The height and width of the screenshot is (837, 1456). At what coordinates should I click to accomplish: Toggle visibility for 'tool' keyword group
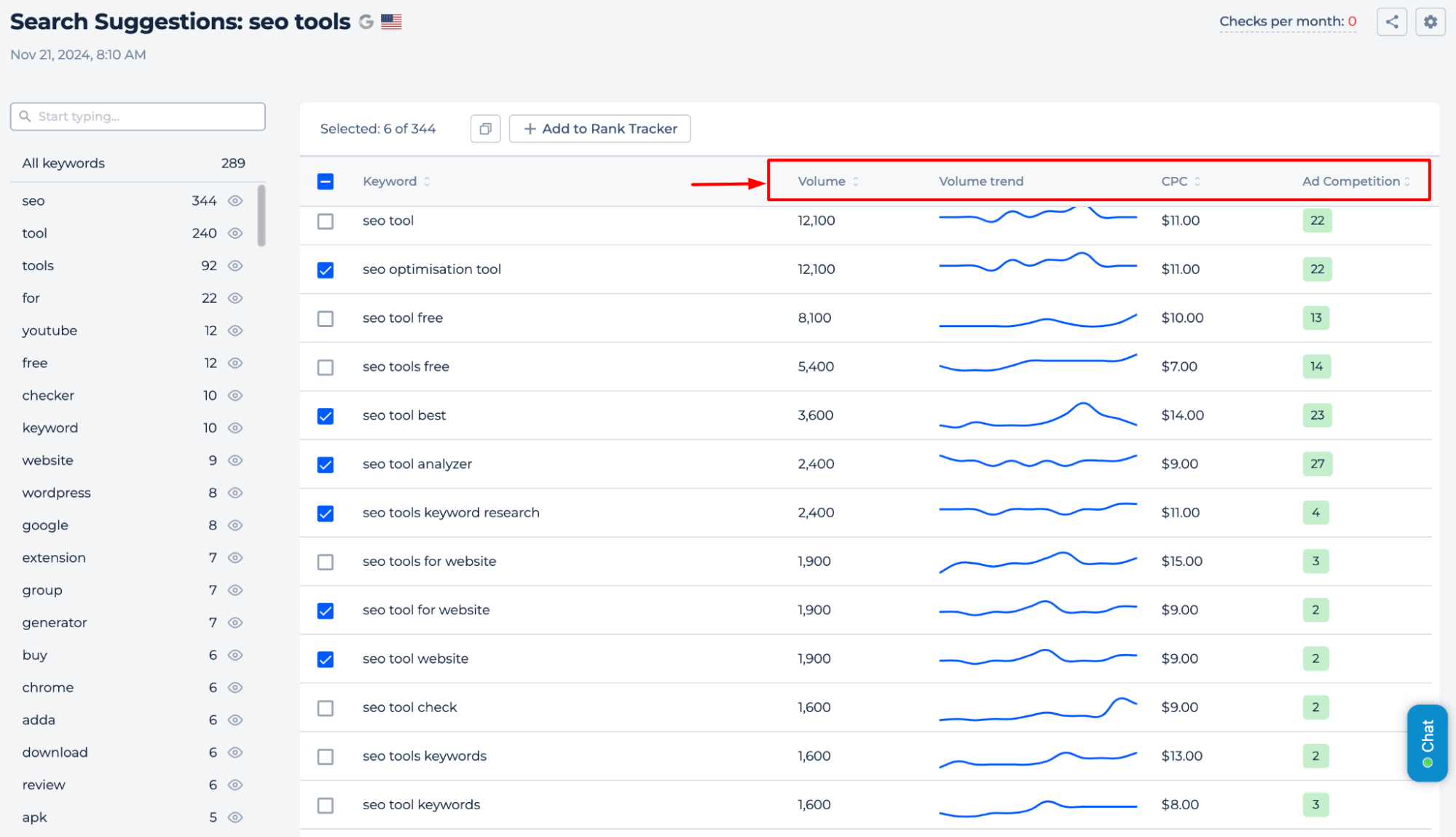(x=235, y=232)
